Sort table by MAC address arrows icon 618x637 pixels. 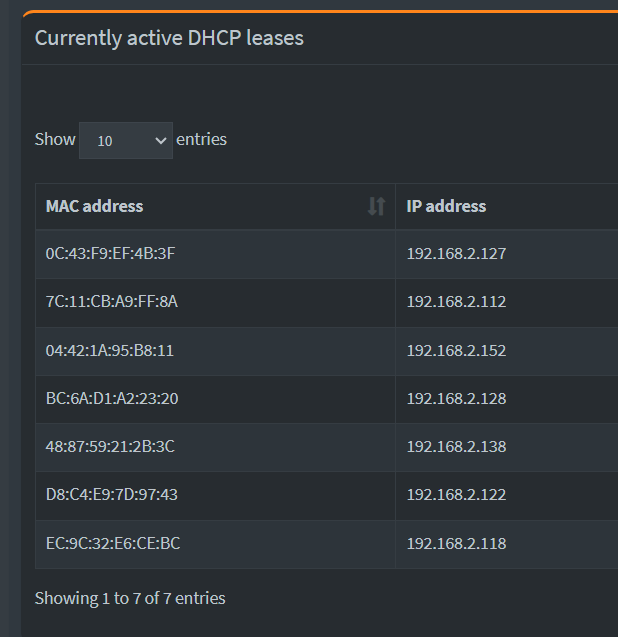point(376,206)
